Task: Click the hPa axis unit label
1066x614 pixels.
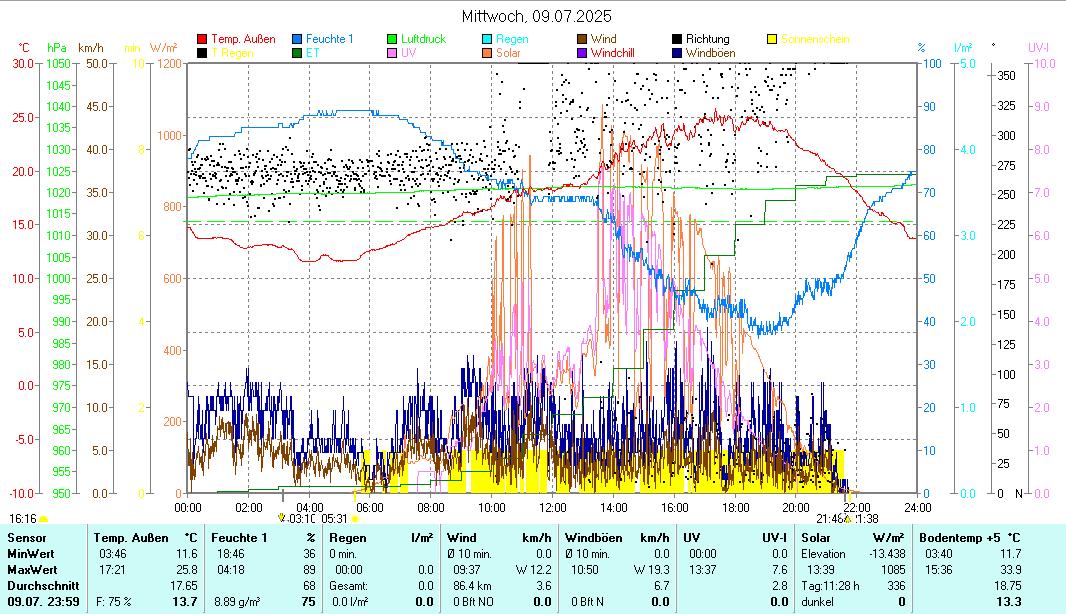Action: [x=57, y=48]
